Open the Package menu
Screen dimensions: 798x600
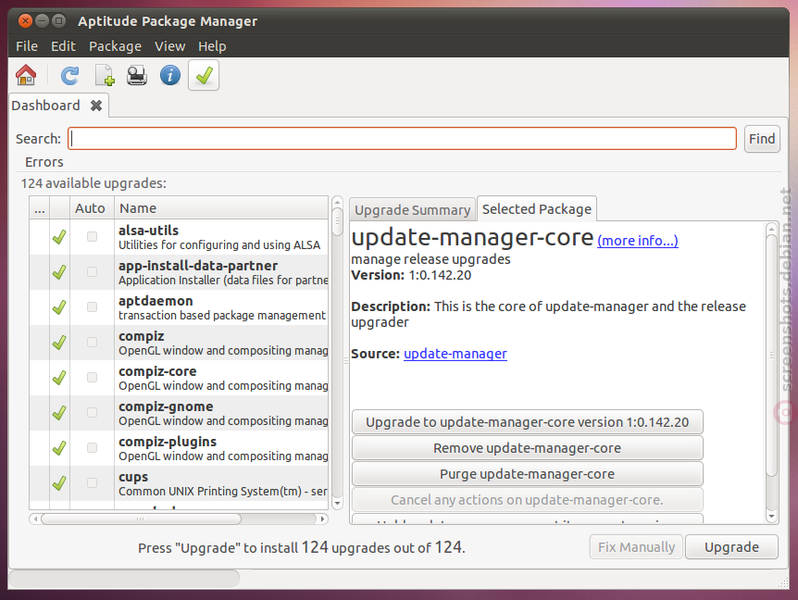115,46
